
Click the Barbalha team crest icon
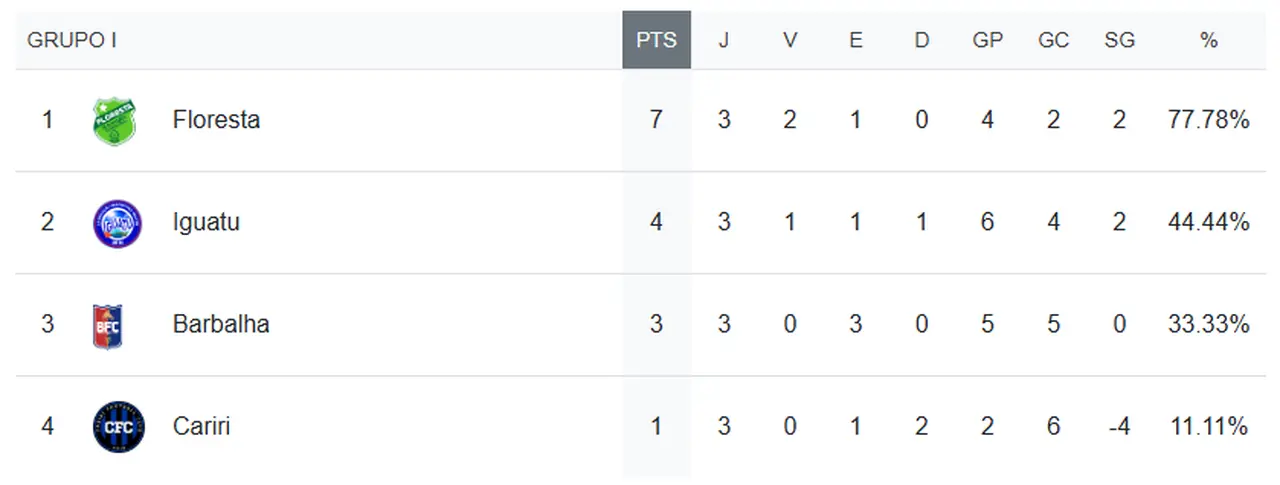coord(107,325)
